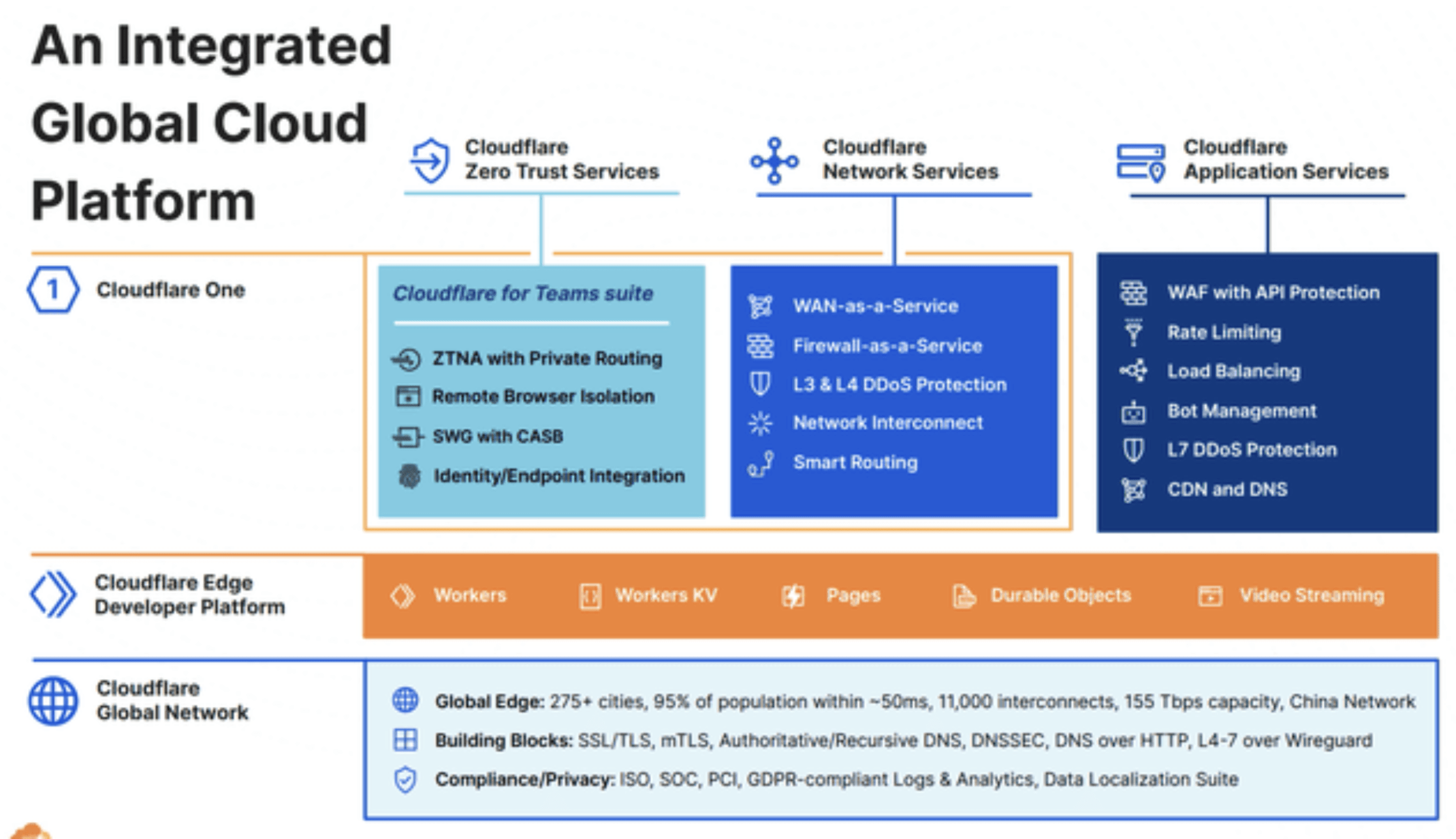Screen dimensions: 1456x839
Task: Click the Video Streaming label
Action: (1312, 595)
